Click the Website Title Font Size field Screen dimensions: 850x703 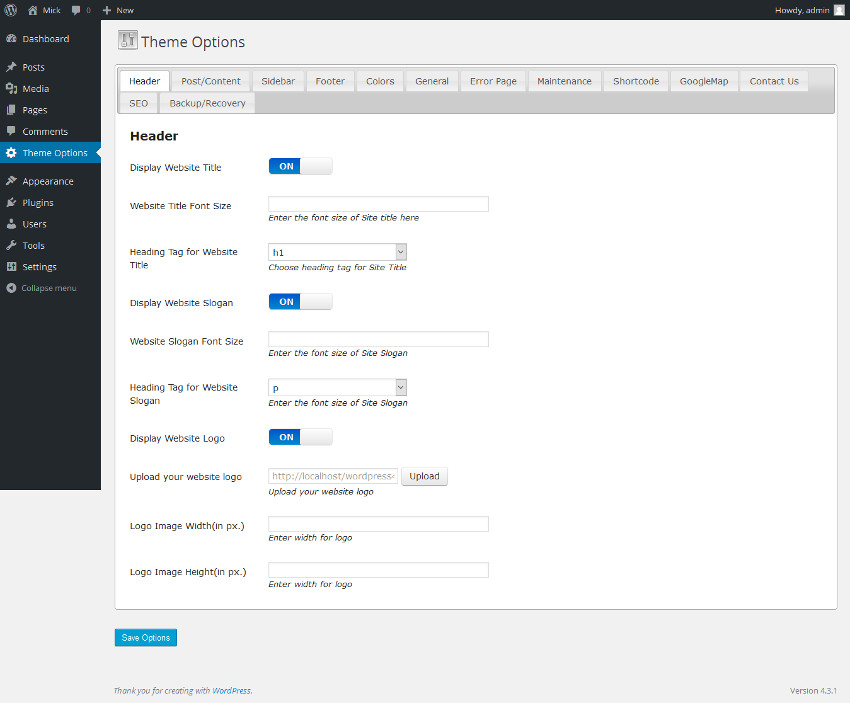pos(378,204)
